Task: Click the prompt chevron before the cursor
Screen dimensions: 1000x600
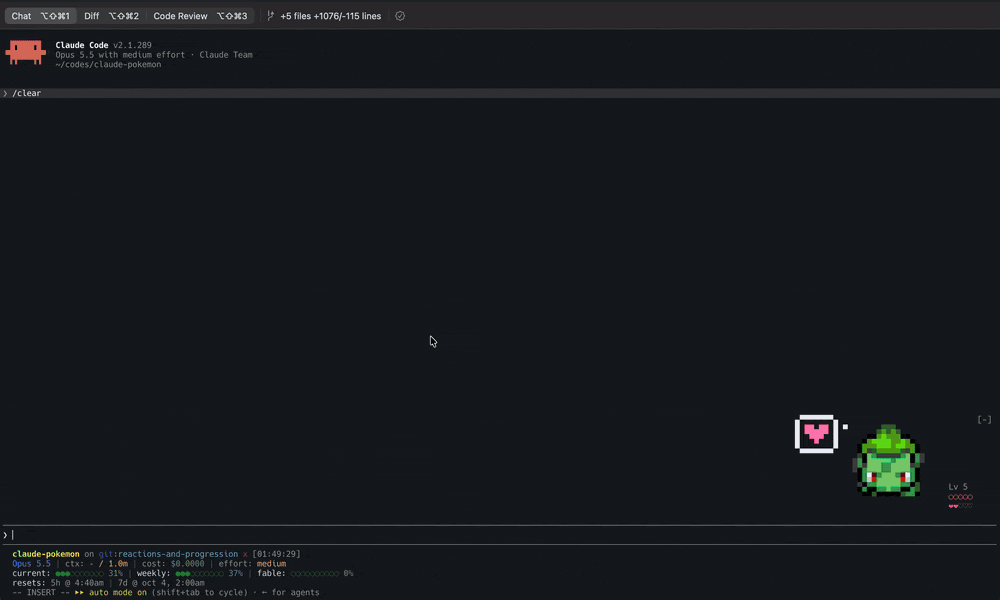Action: click(x=5, y=535)
